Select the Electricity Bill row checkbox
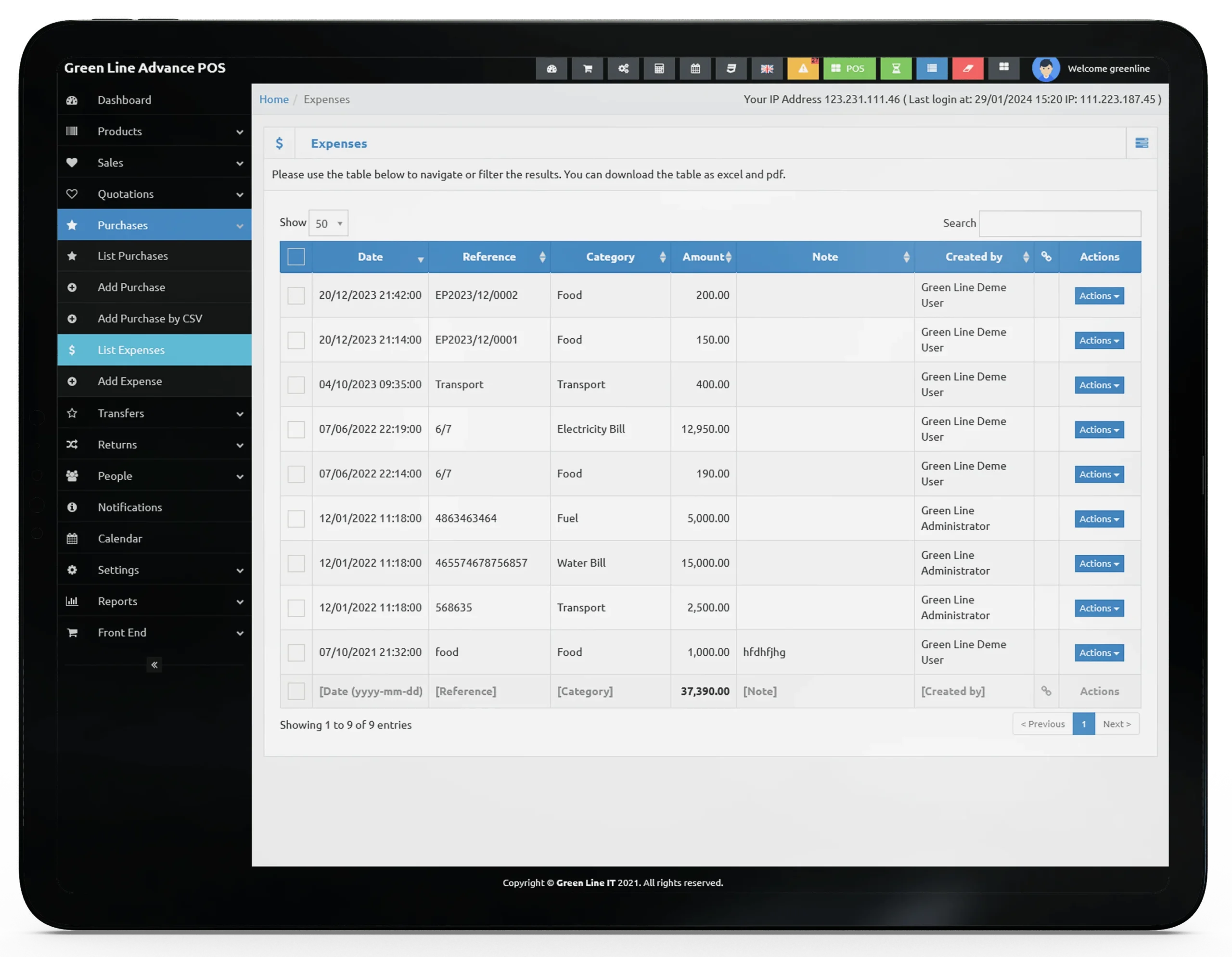This screenshot has height=957, width=1232. pyautogui.click(x=295, y=429)
